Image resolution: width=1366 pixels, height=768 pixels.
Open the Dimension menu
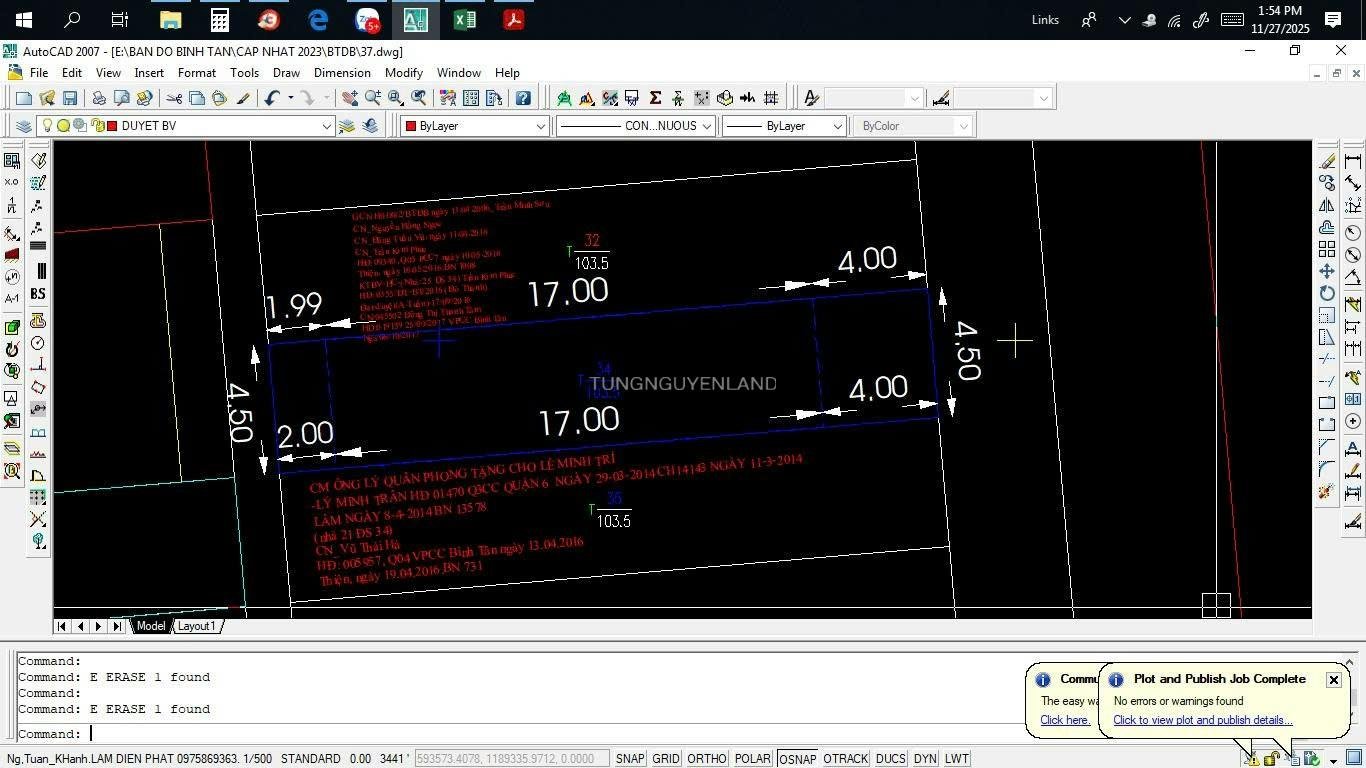pos(342,73)
